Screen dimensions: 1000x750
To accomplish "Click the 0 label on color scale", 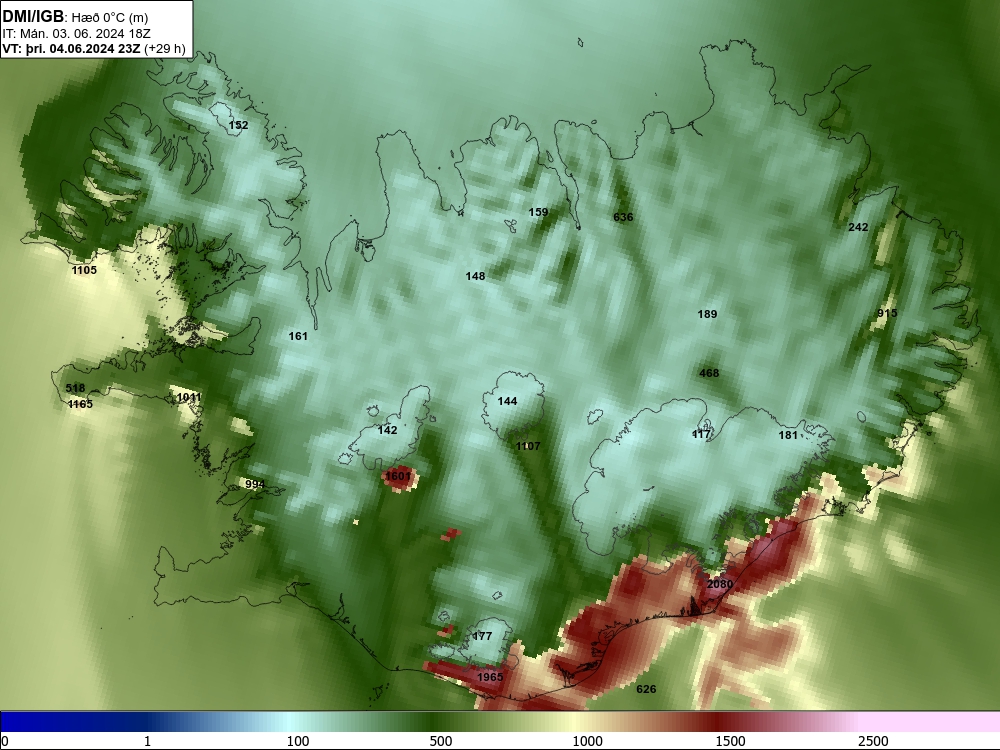I will [x=5, y=741].
